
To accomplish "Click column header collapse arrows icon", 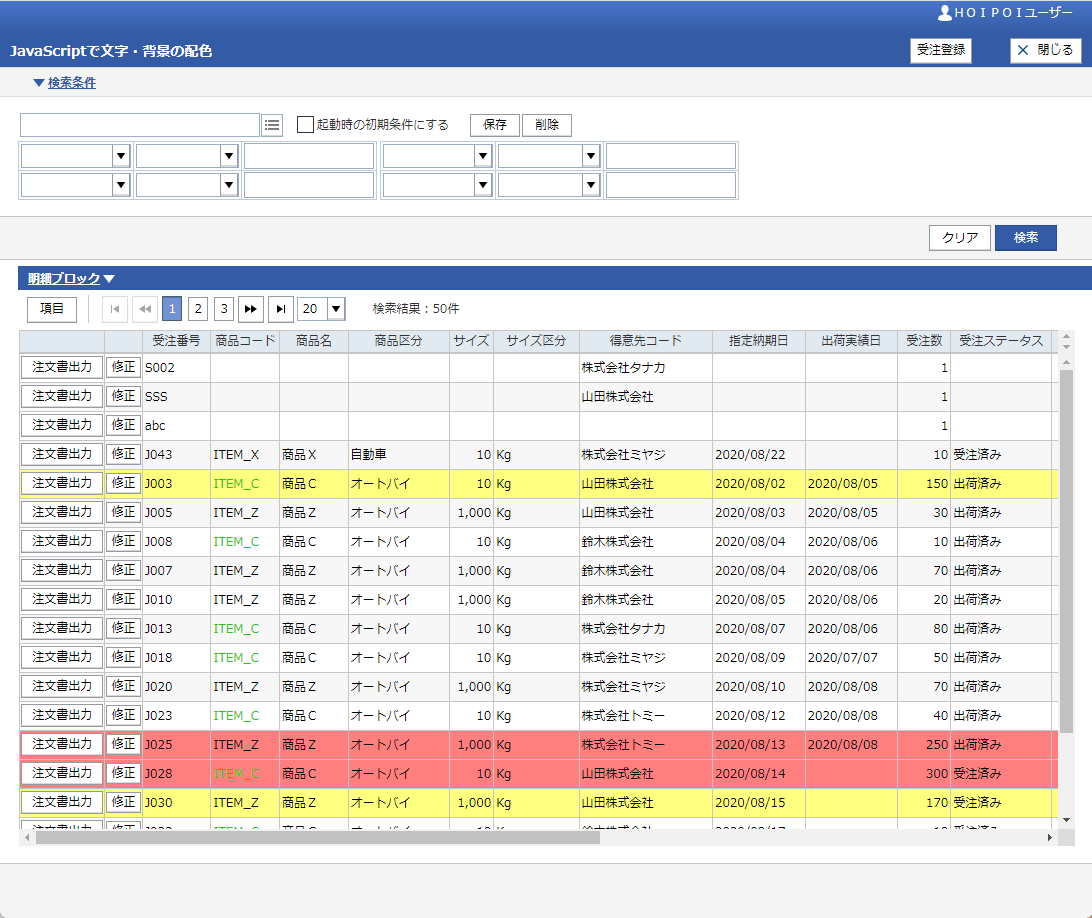I will click(x=1066, y=341).
